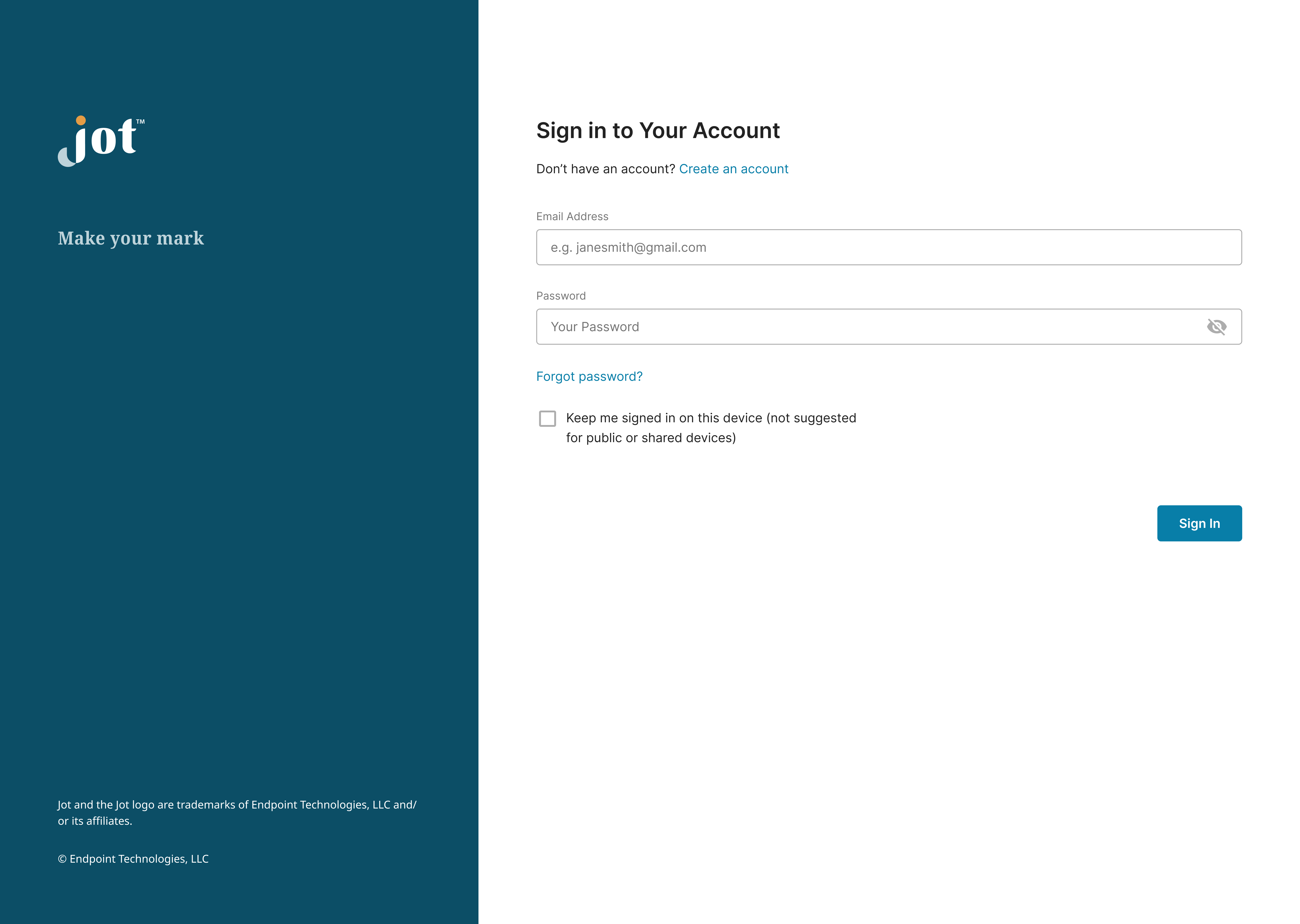Image resolution: width=1300 pixels, height=924 pixels.
Task: Click the Forgot password? link
Action: coord(589,377)
